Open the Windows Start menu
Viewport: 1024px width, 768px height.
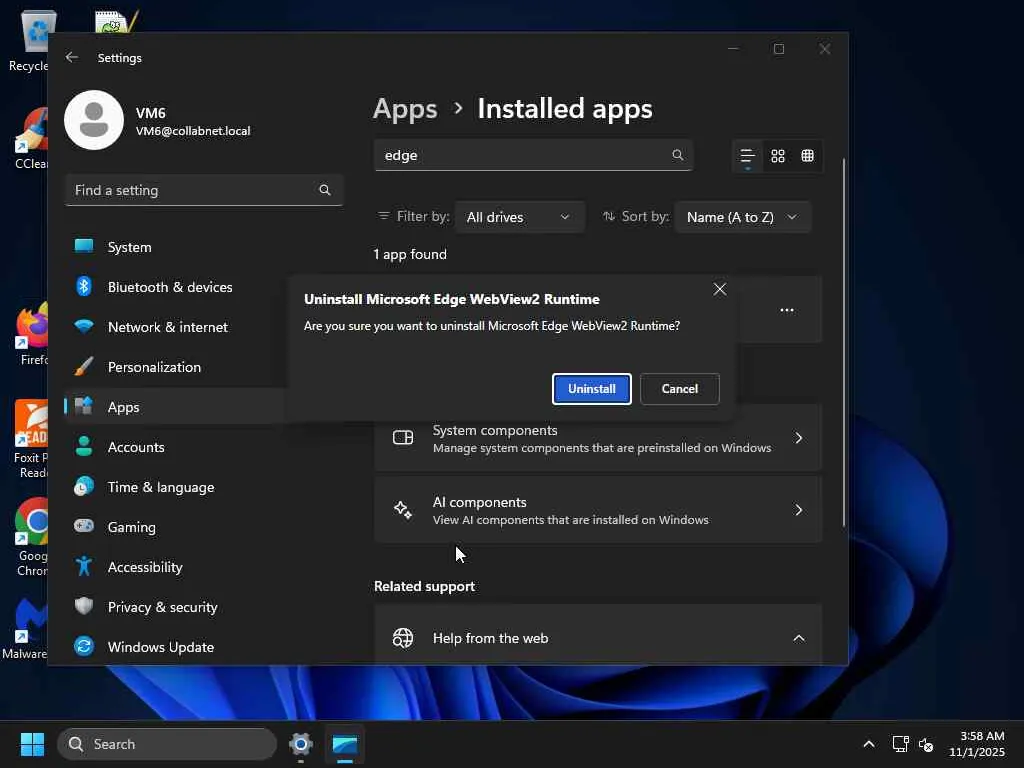coord(33,744)
